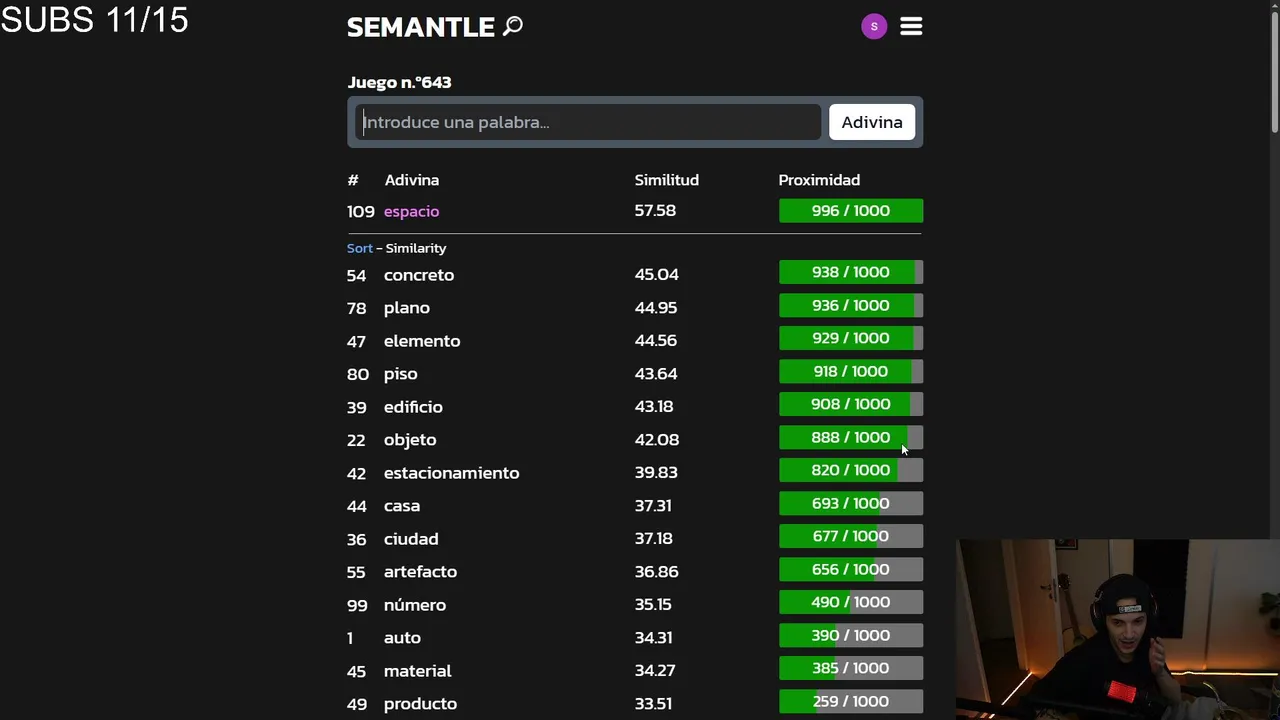
Task: Click the SEMANTLE logo text
Action: [420, 27]
